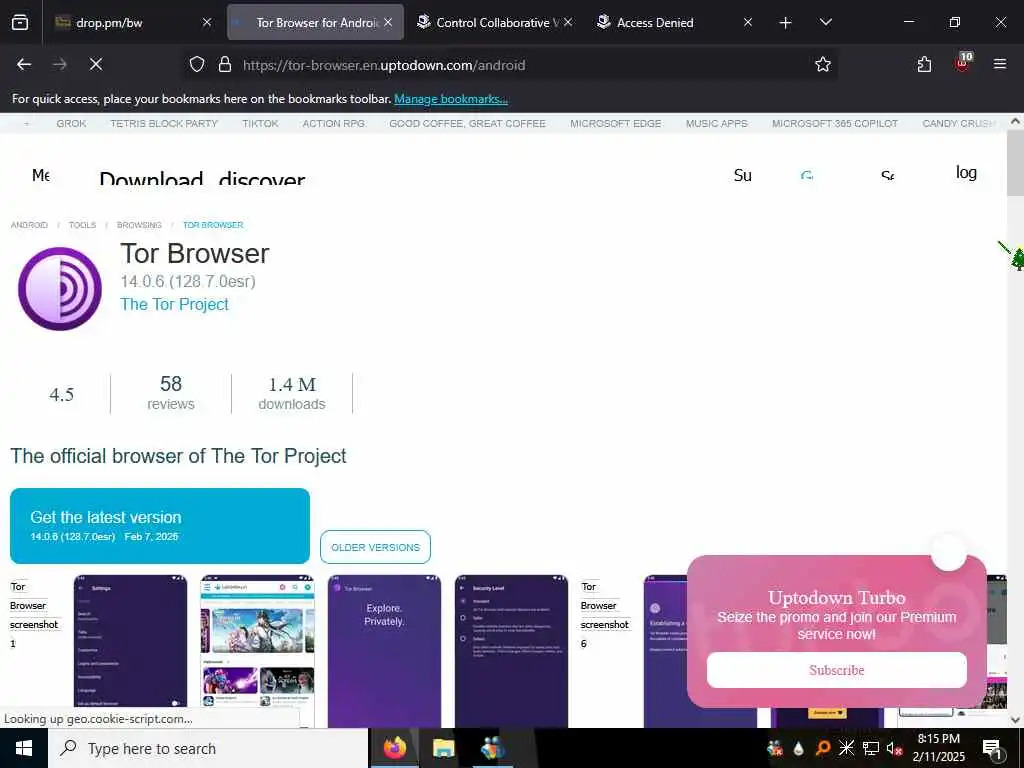The width and height of the screenshot is (1024, 768).
Task: Click the volume muted tray icon
Action: pos(894,748)
